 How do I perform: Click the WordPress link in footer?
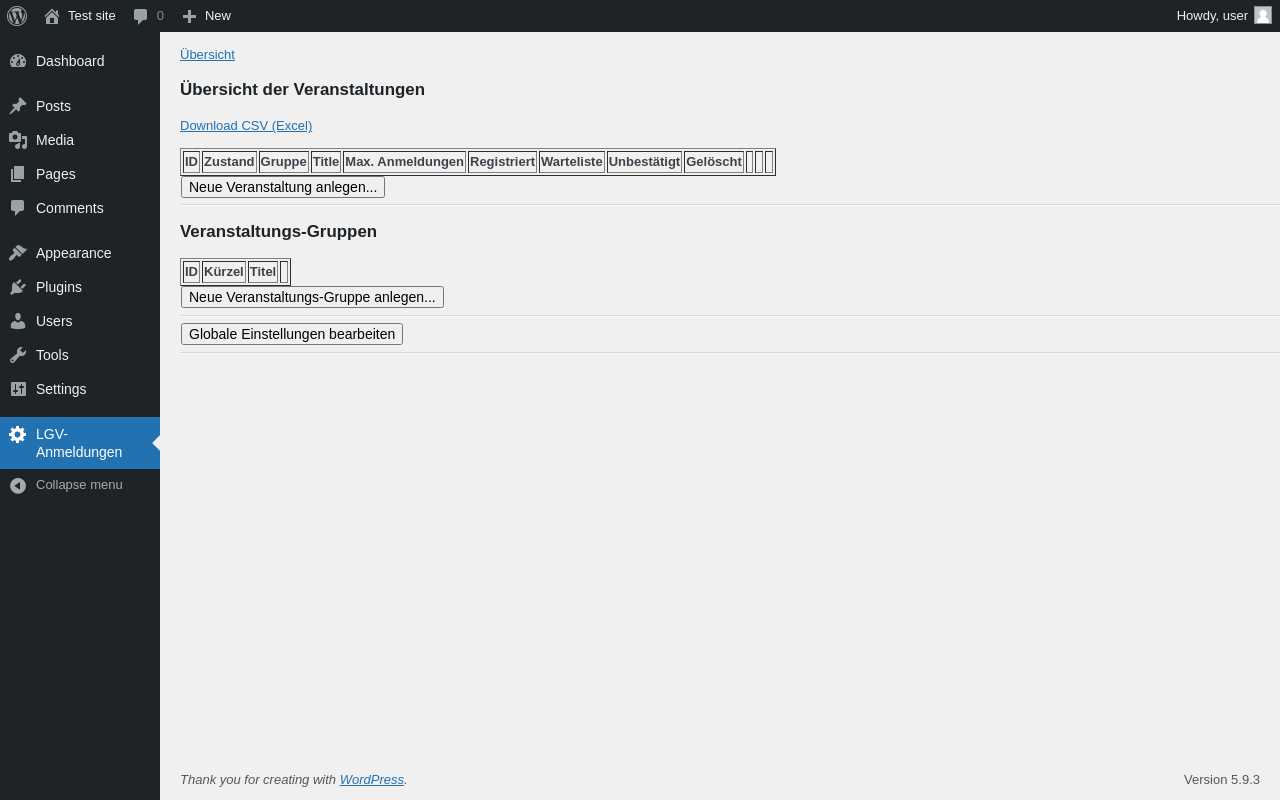click(x=372, y=780)
